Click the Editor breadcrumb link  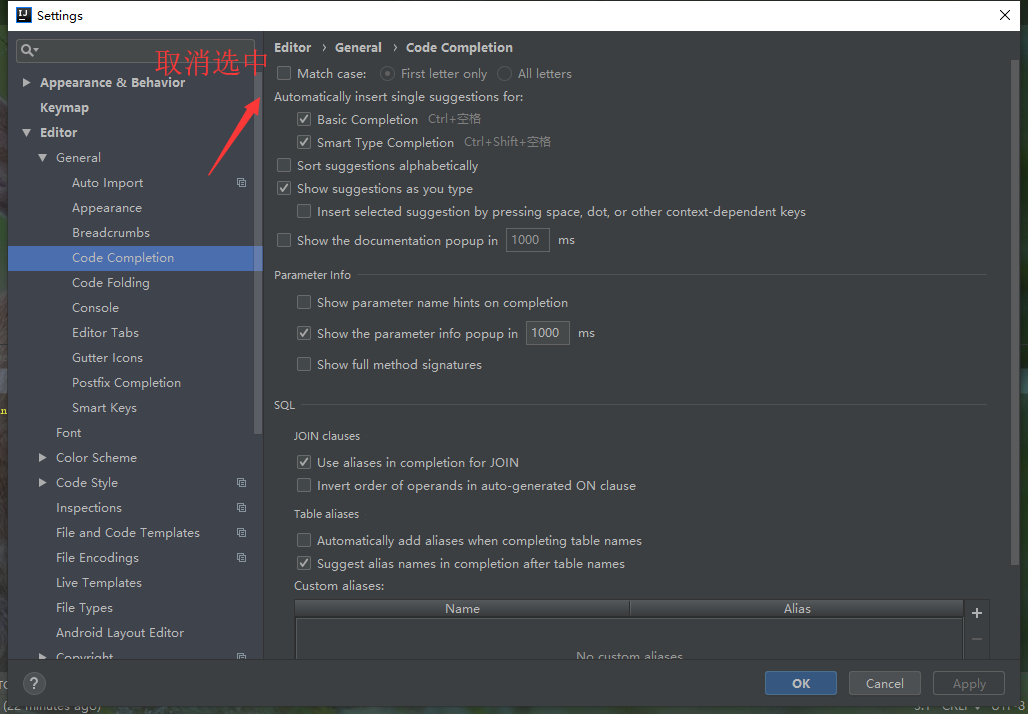pos(292,48)
